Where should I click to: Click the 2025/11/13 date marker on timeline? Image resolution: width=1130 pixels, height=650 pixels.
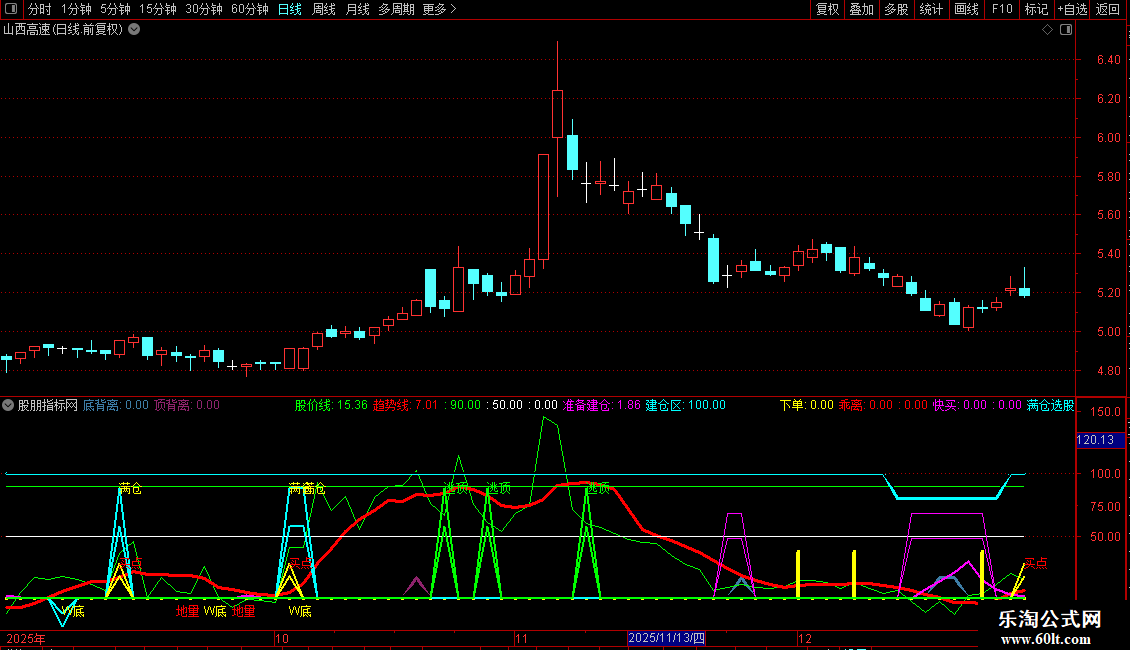[667, 638]
